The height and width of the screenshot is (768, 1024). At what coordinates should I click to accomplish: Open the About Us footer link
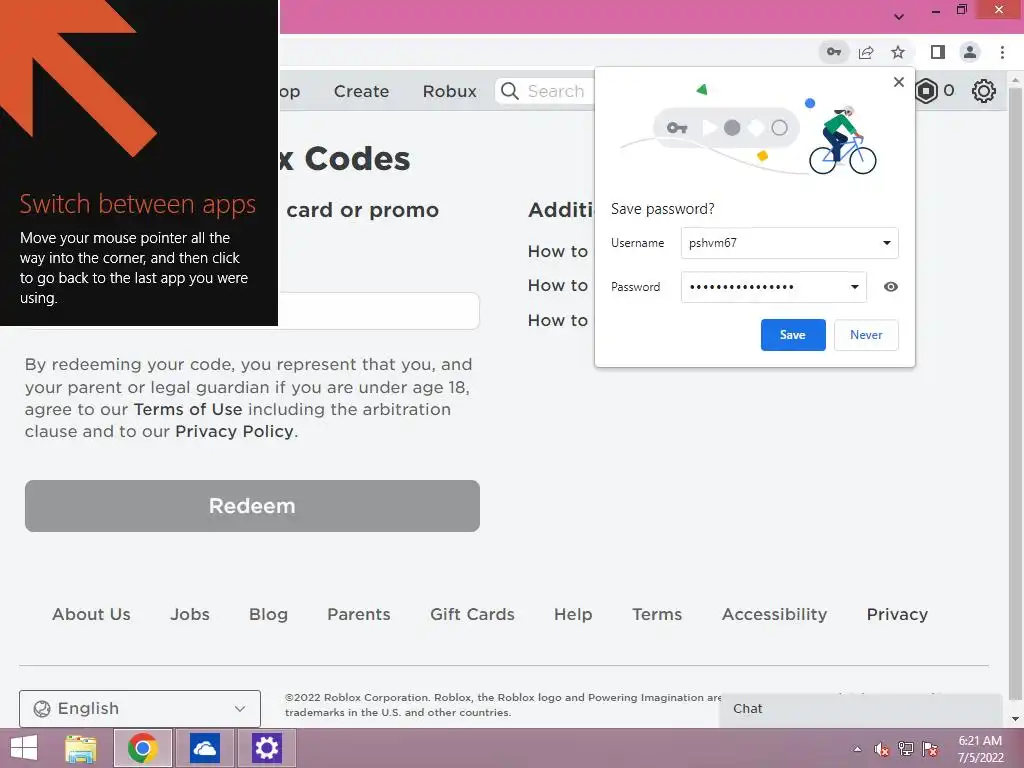click(x=91, y=614)
